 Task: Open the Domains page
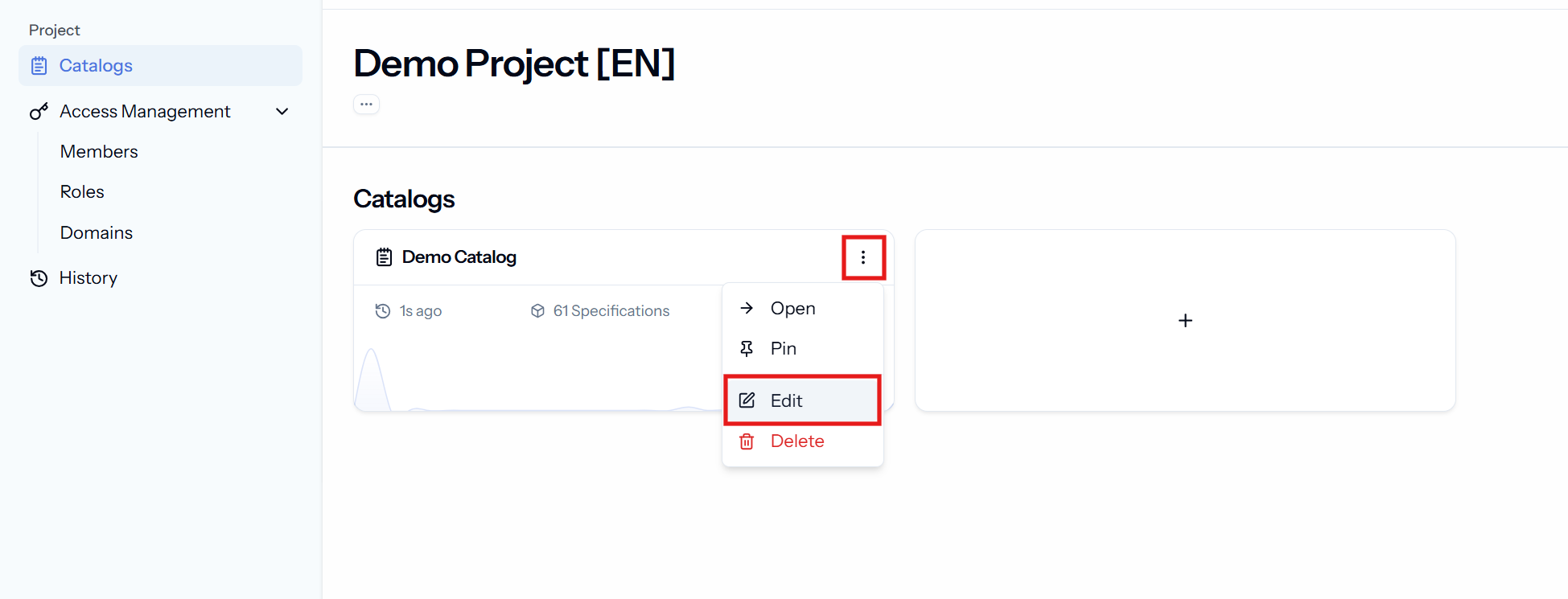pos(97,232)
